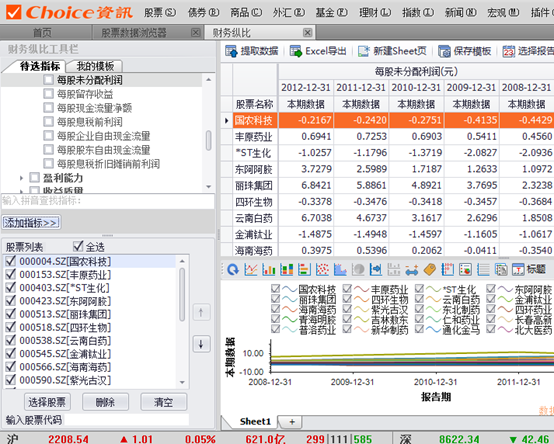This screenshot has width=554, height=444.
Task: Select the Sheet1 tab
Action: tap(255, 421)
